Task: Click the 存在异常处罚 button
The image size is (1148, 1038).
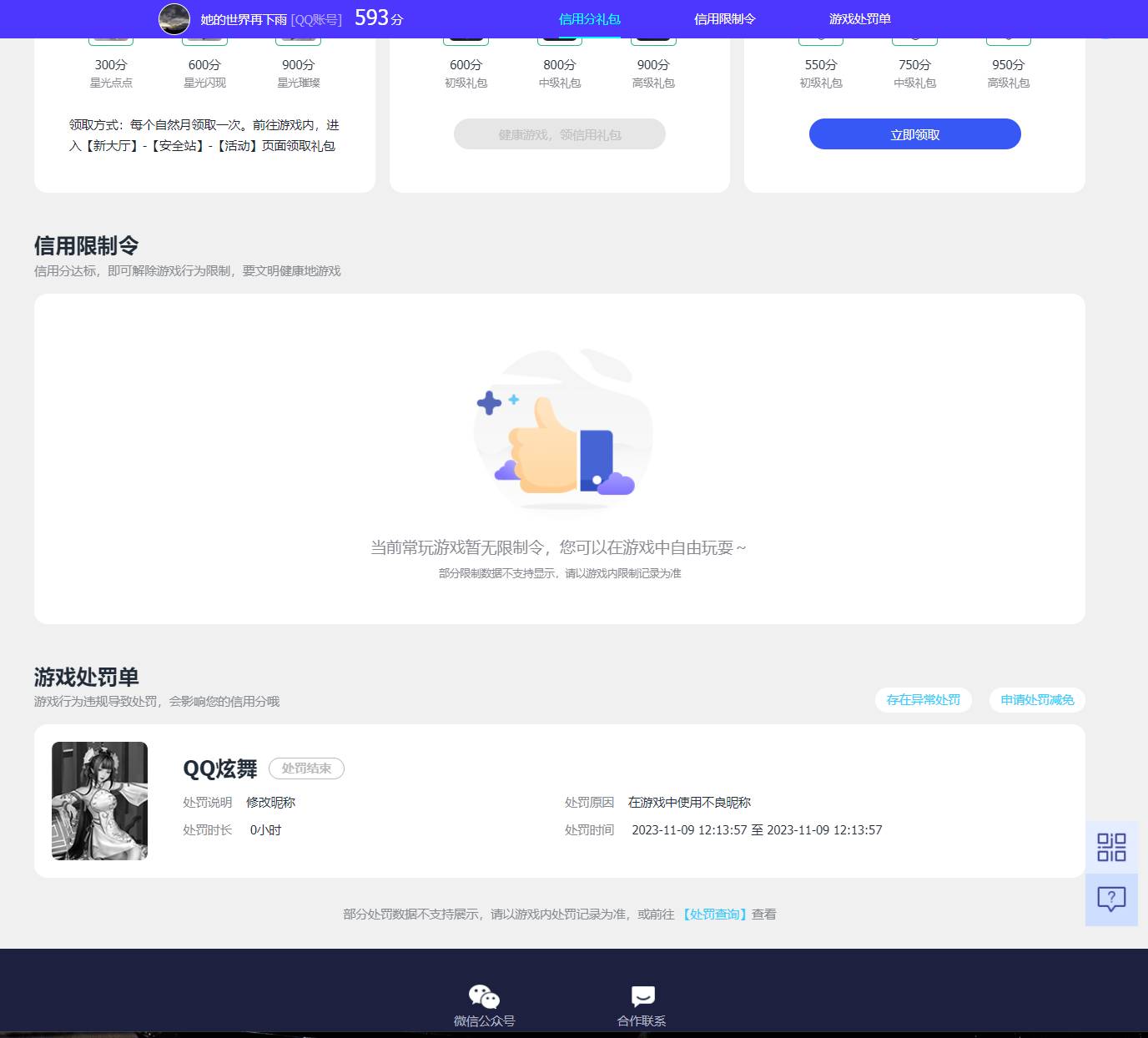Action: pyautogui.click(x=923, y=700)
